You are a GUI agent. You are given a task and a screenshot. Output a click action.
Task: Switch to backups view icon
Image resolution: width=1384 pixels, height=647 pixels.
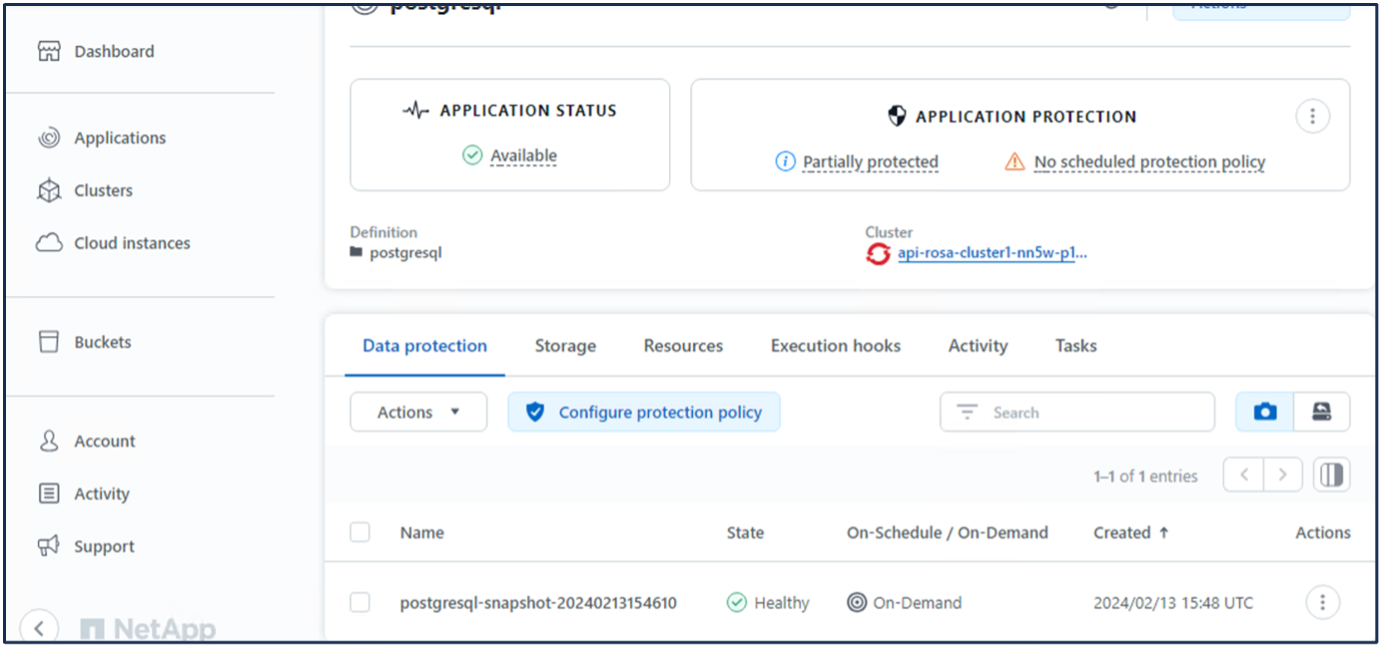pyautogui.click(x=1322, y=412)
